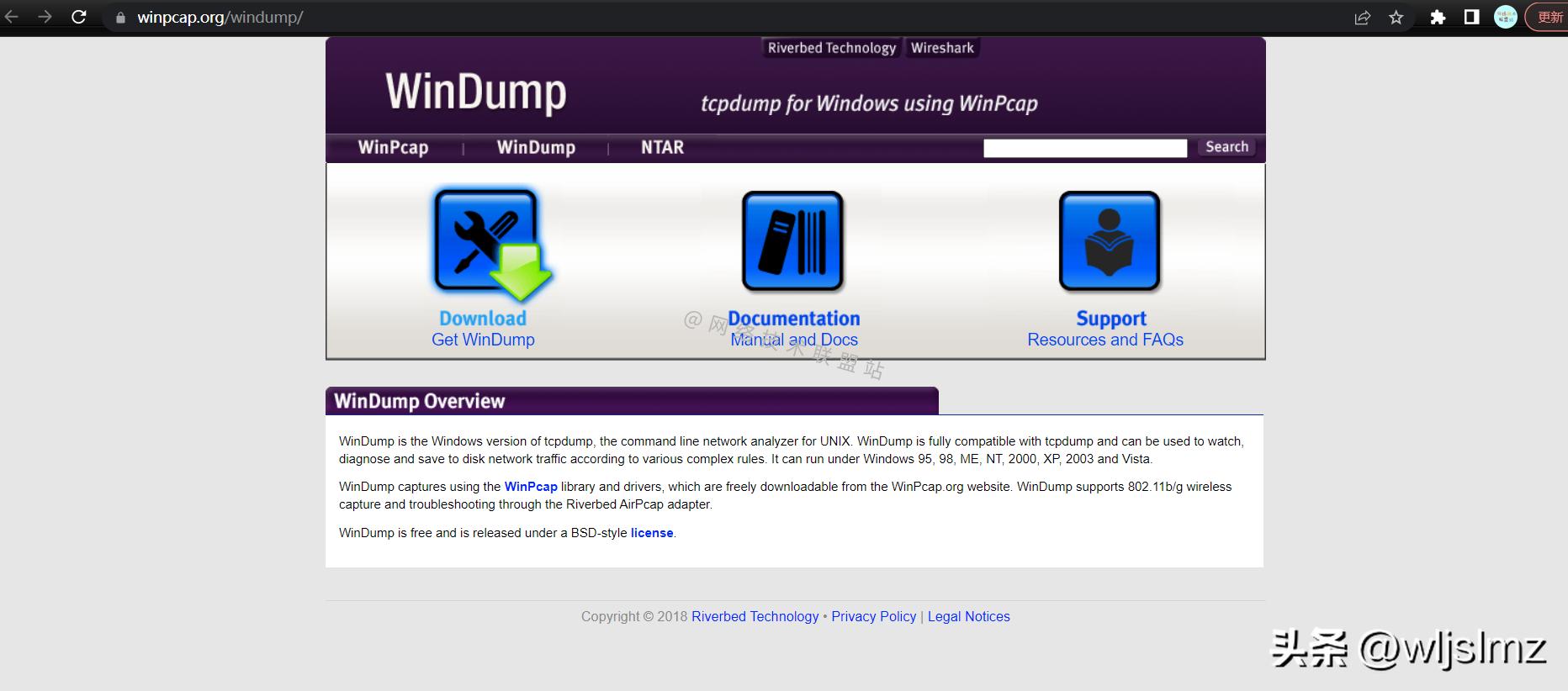Visit the Riverbed Technology footer link
Screen dimensions: 1568x691
755,616
